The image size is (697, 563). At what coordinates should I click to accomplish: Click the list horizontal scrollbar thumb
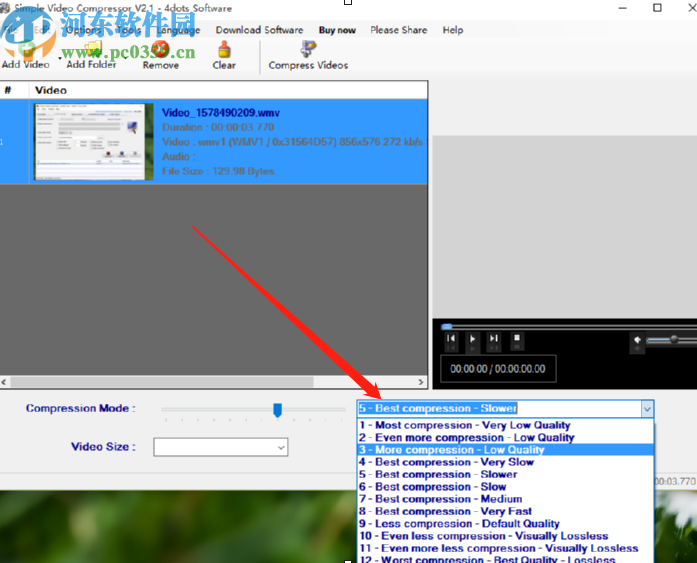coord(162,382)
